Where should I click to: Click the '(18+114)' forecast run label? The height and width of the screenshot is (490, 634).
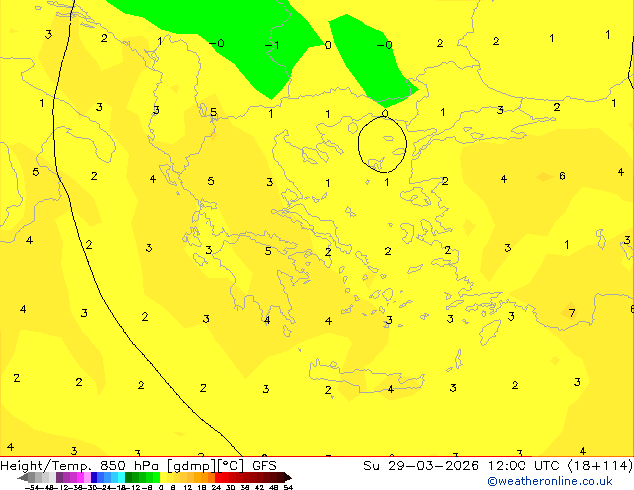(x=600, y=466)
